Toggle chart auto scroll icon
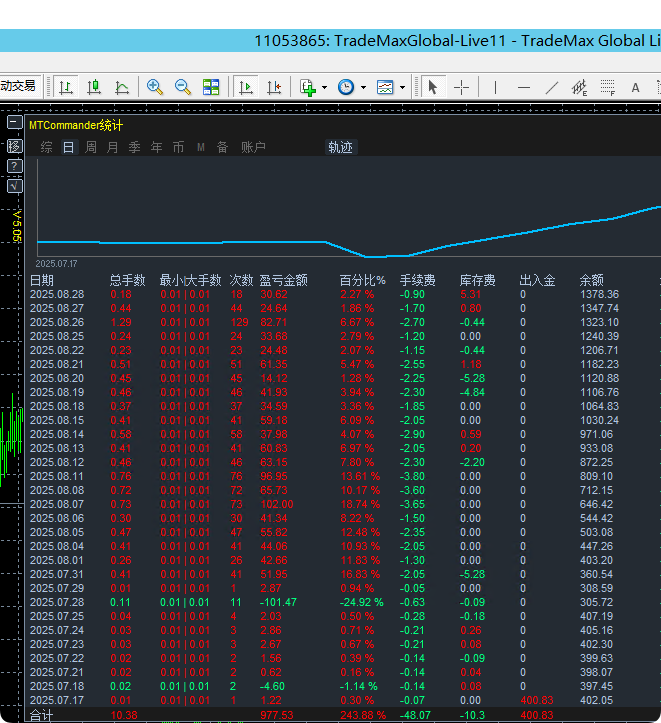The width and height of the screenshot is (661, 723). pos(246,87)
